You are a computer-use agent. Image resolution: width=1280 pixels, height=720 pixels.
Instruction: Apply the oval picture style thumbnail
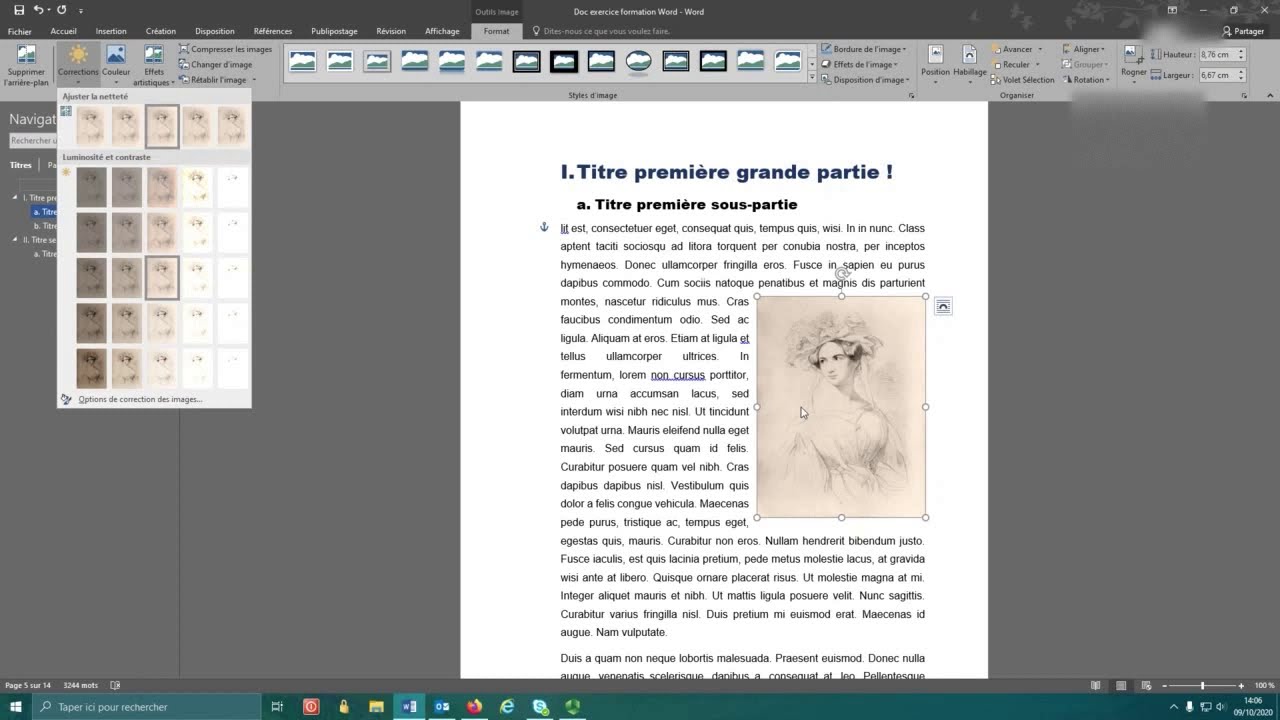click(638, 62)
